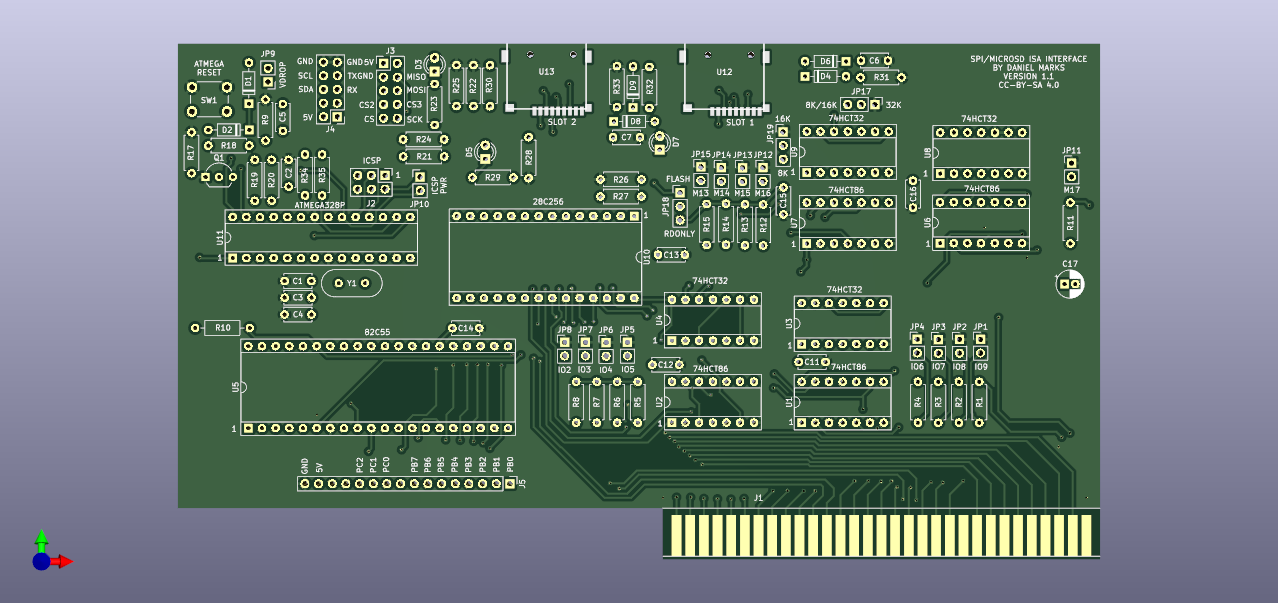1278x603 pixels.
Task: Select resistor R8
Action: pyautogui.click(x=576, y=402)
